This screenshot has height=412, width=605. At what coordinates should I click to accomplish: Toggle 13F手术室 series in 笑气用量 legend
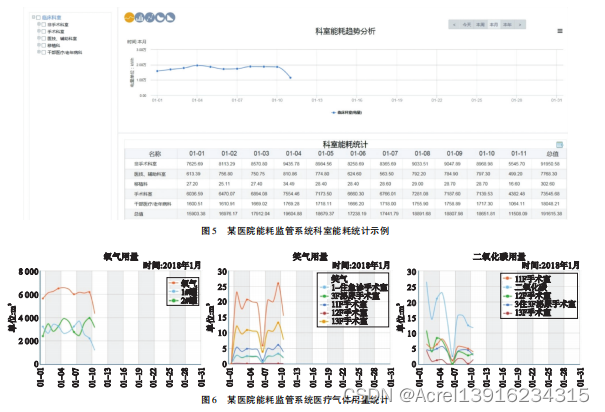tap(344, 321)
